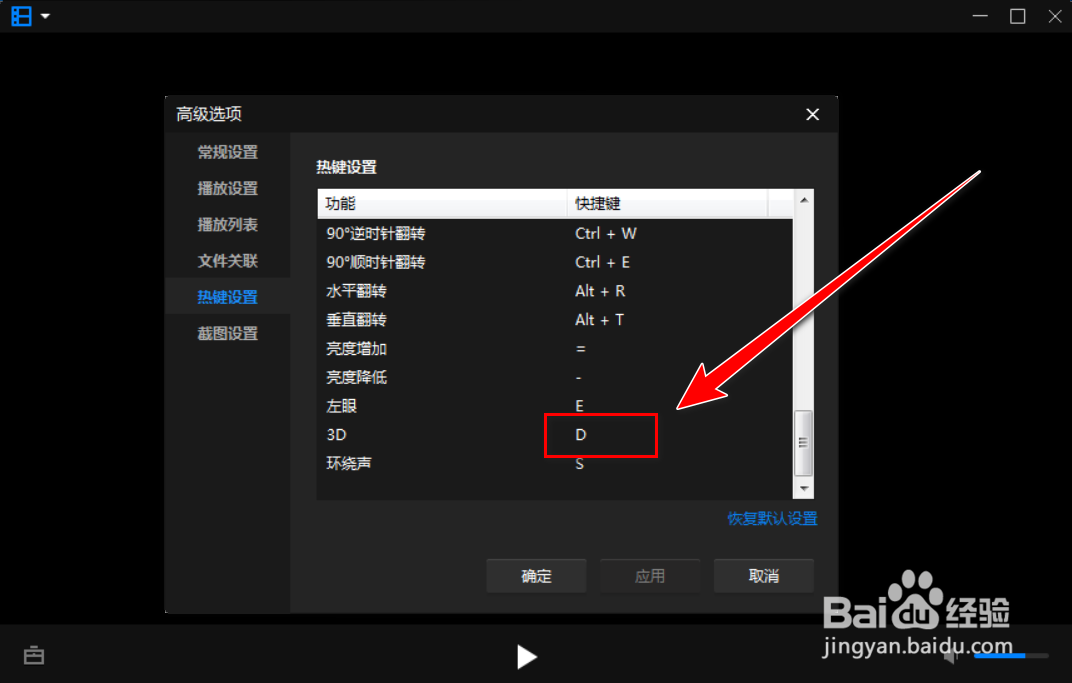This screenshot has width=1072, height=683.
Task: Select the 左眼 function row
Action: coord(555,406)
